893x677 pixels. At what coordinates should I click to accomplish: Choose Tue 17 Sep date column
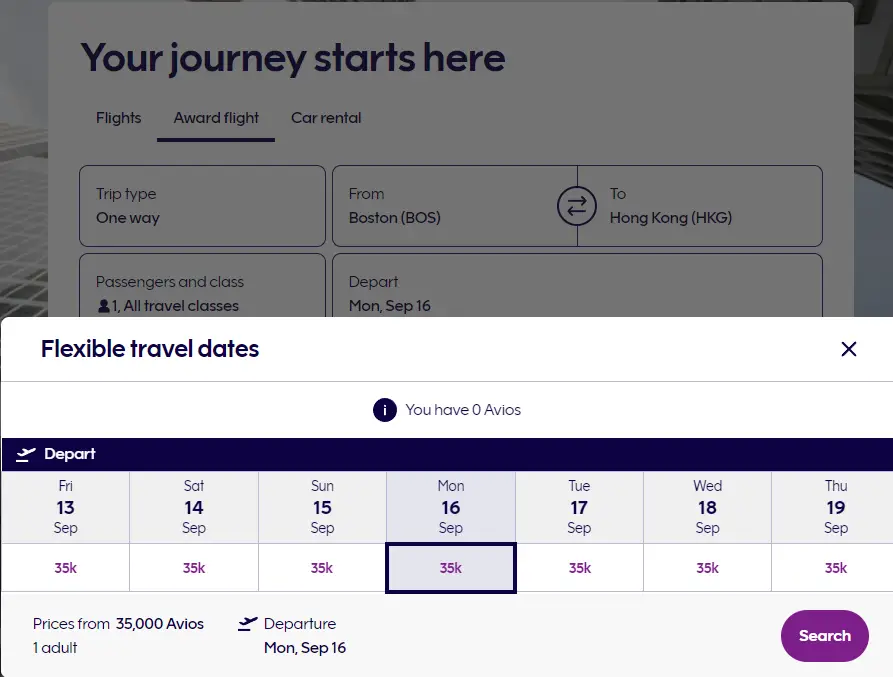[x=579, y=507]
